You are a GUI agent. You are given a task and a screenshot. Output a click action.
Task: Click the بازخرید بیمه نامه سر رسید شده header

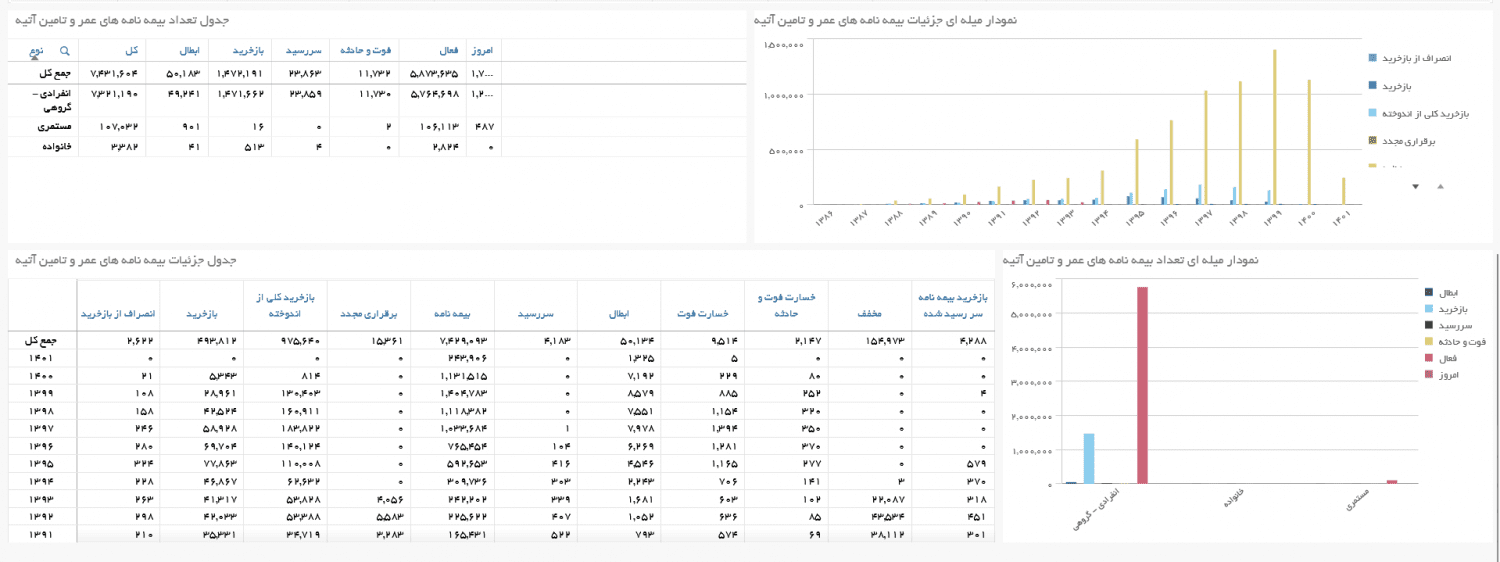pos(952,306)
